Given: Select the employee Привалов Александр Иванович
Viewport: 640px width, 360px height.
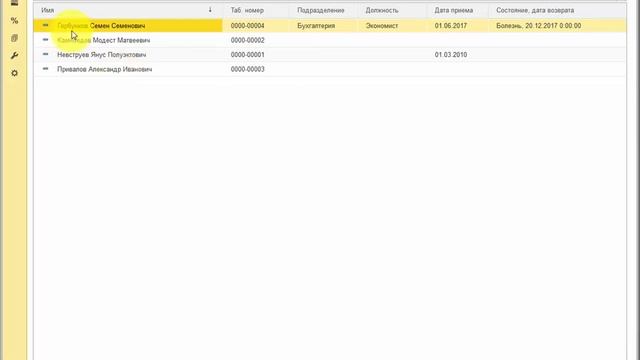Looking at the screenshot, I should click(104, 69).
